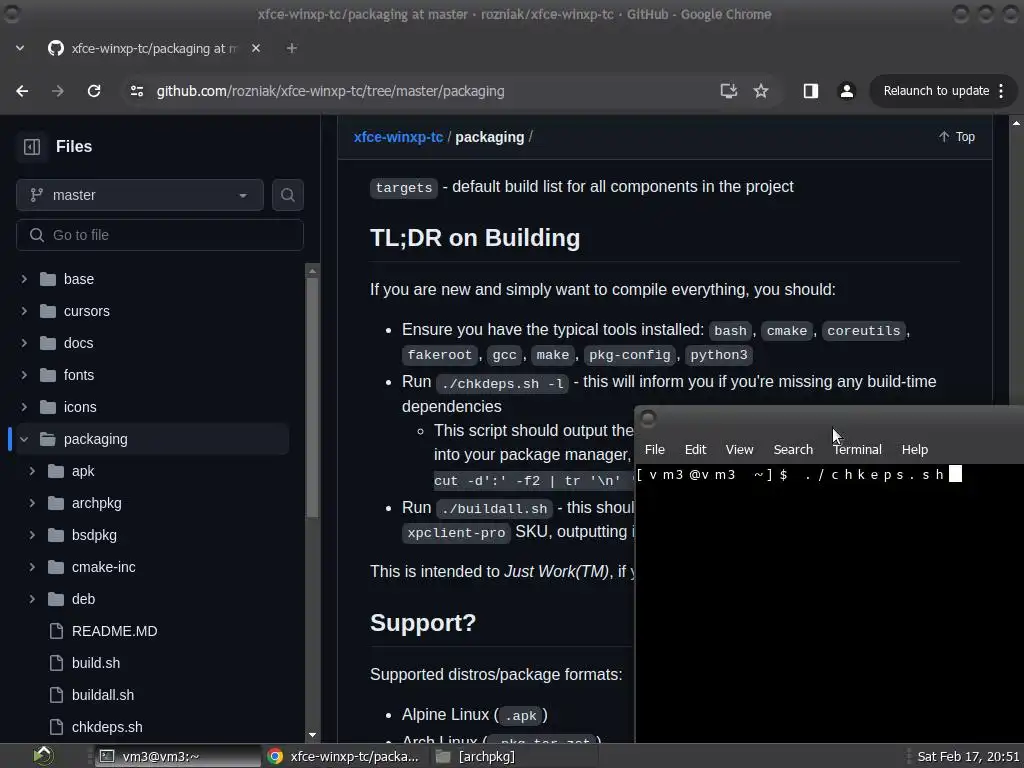
Task: Open terminal File menu
Action: (654, 449)
